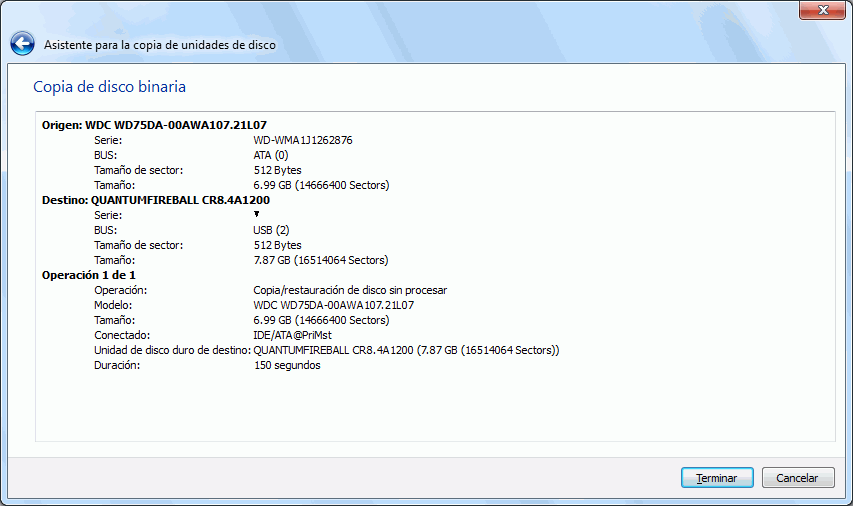This screenshot has width=853, height=506.
Task: Select the 'ATA (0)' bus value
Action: (x=270, y=155)
